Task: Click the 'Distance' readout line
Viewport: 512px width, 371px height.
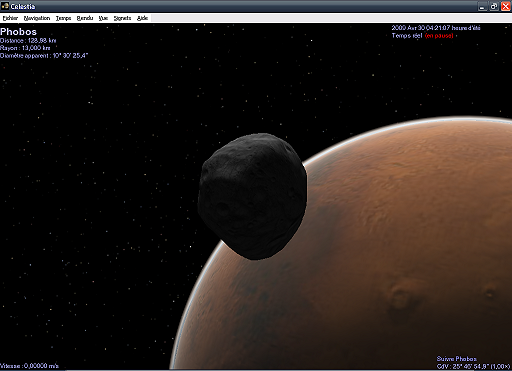Action: click(x=28, y=41)
